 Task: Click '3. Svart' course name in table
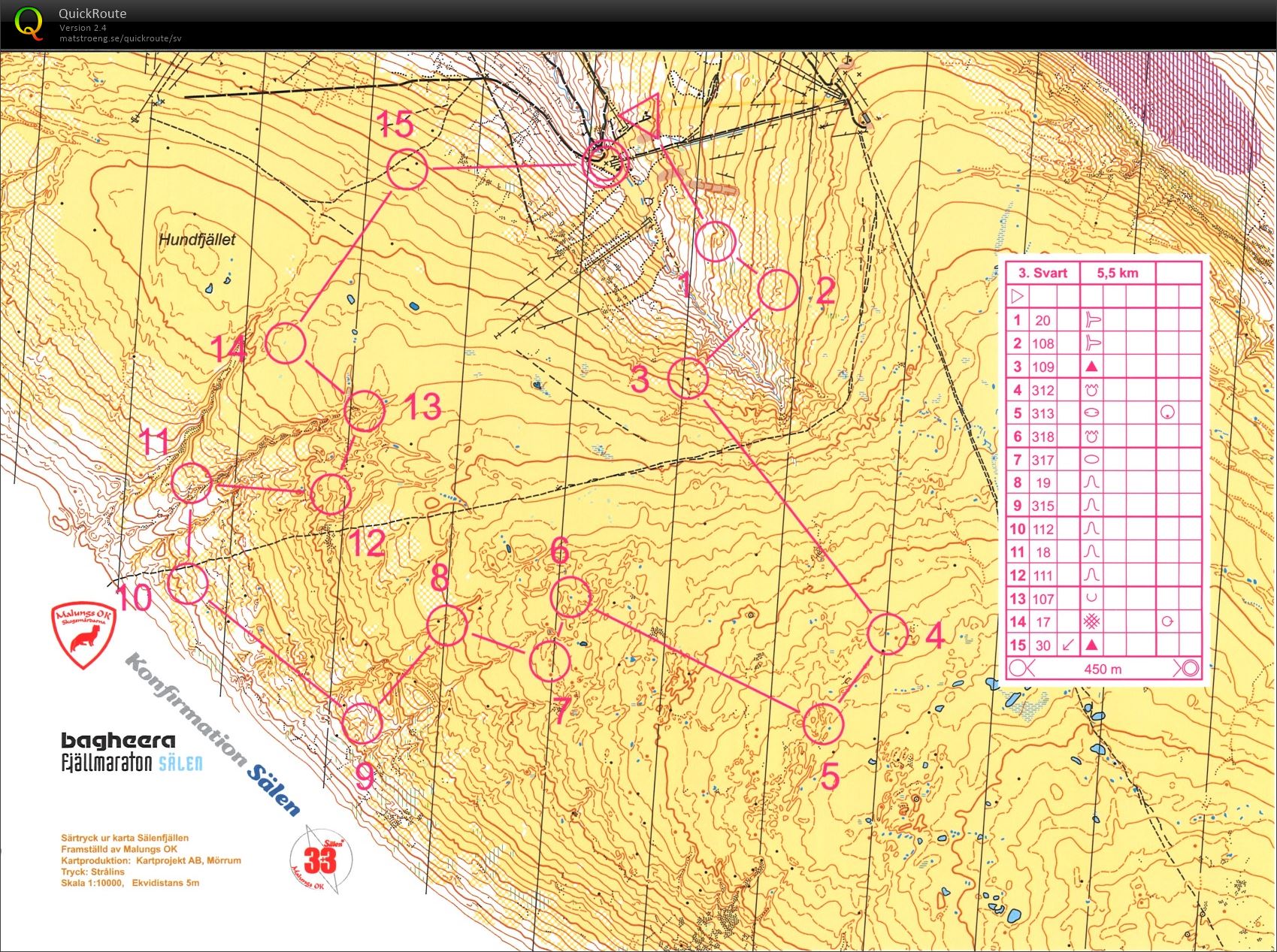click(1043, 273)
